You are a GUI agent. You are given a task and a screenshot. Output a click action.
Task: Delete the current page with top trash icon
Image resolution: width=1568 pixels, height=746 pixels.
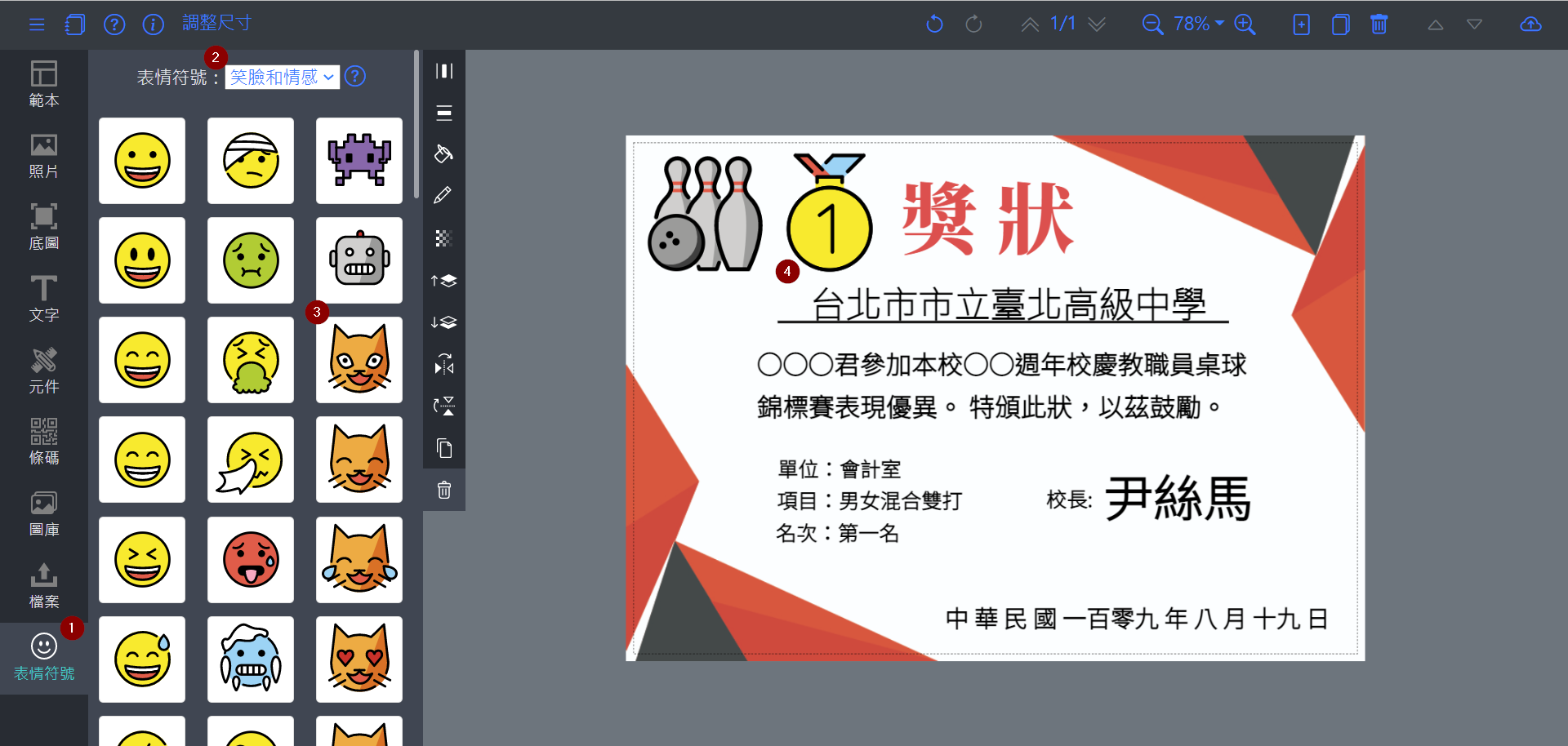[x=1379, y=24]
